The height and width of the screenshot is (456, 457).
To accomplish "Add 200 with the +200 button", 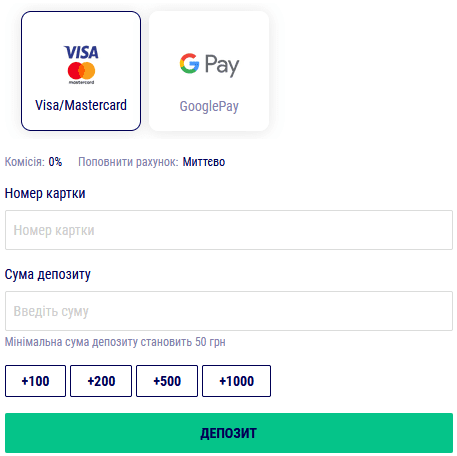I will (101, 381).
